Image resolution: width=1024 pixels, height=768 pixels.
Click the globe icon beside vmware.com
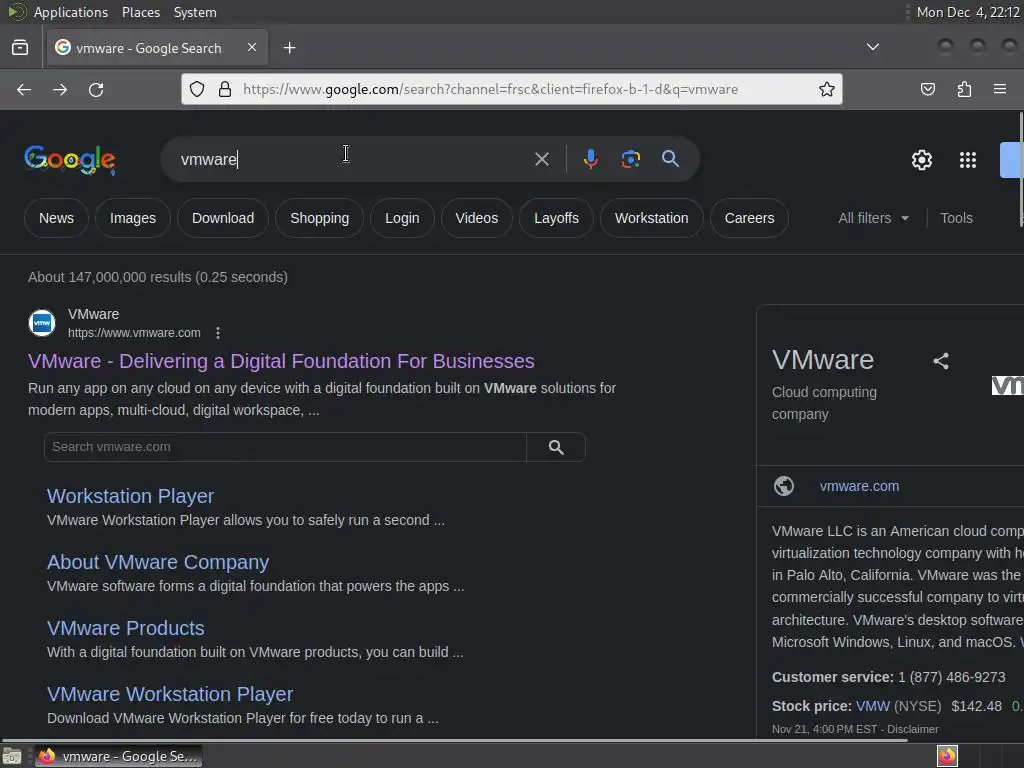coord(784,486)
